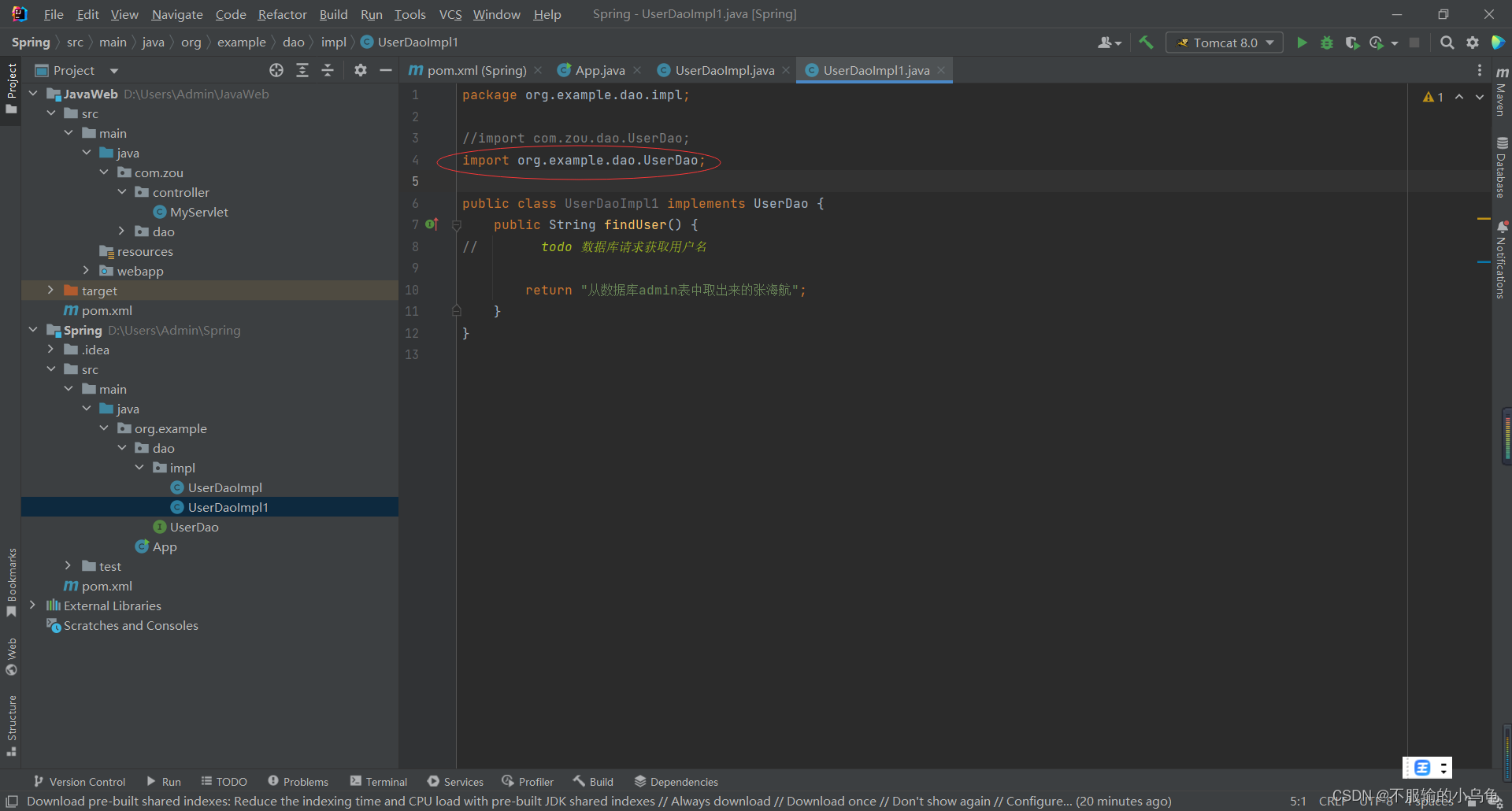Open Project panel options gear
Viewport: 1512px width, 811px height.
point(361,70)
